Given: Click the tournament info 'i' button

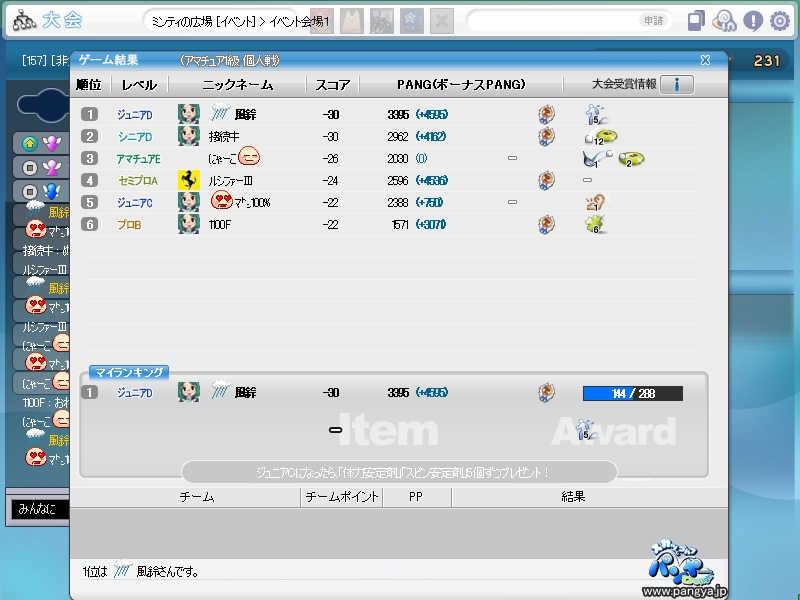Looking at the screenshot, I should coord(677,85).
